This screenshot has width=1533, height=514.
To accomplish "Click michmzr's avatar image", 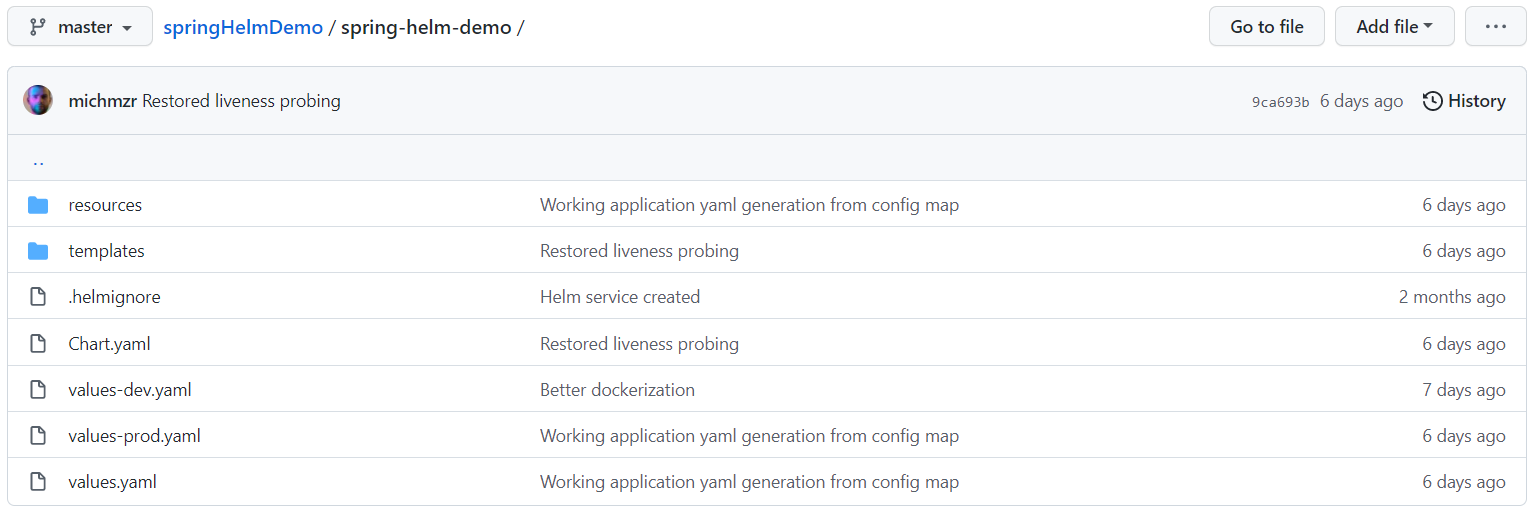I will tap(38, 101).
